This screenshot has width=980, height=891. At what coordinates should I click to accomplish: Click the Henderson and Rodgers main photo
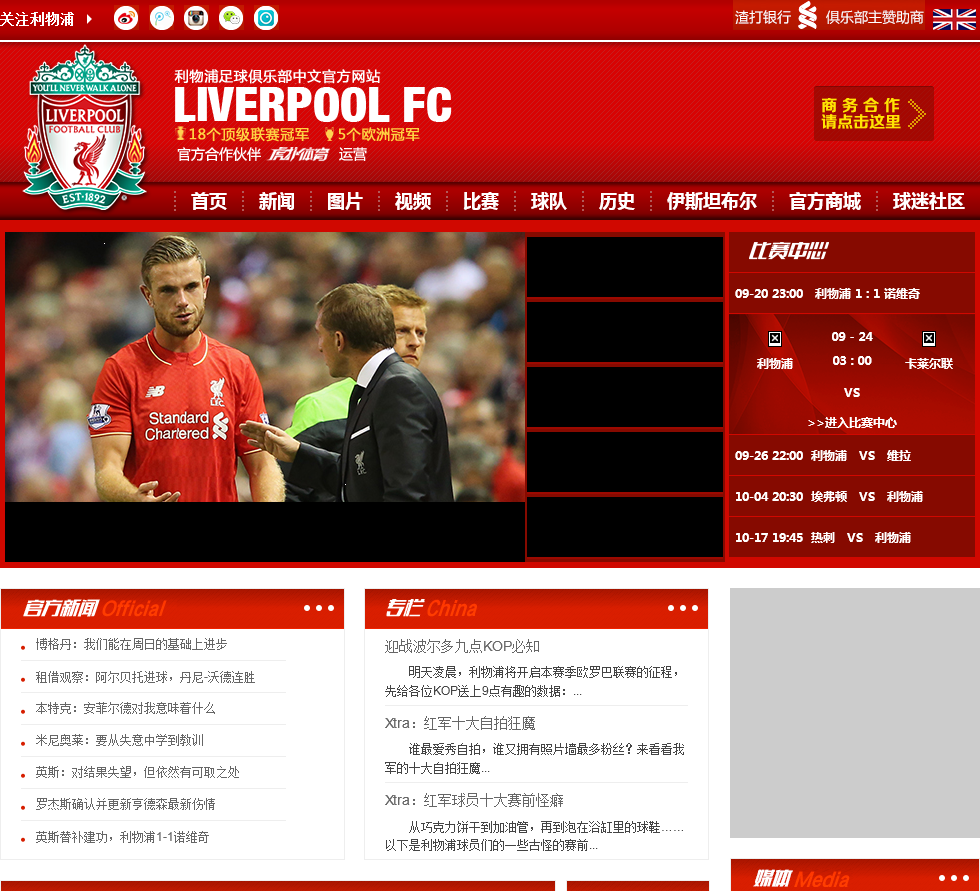(265, 367)
